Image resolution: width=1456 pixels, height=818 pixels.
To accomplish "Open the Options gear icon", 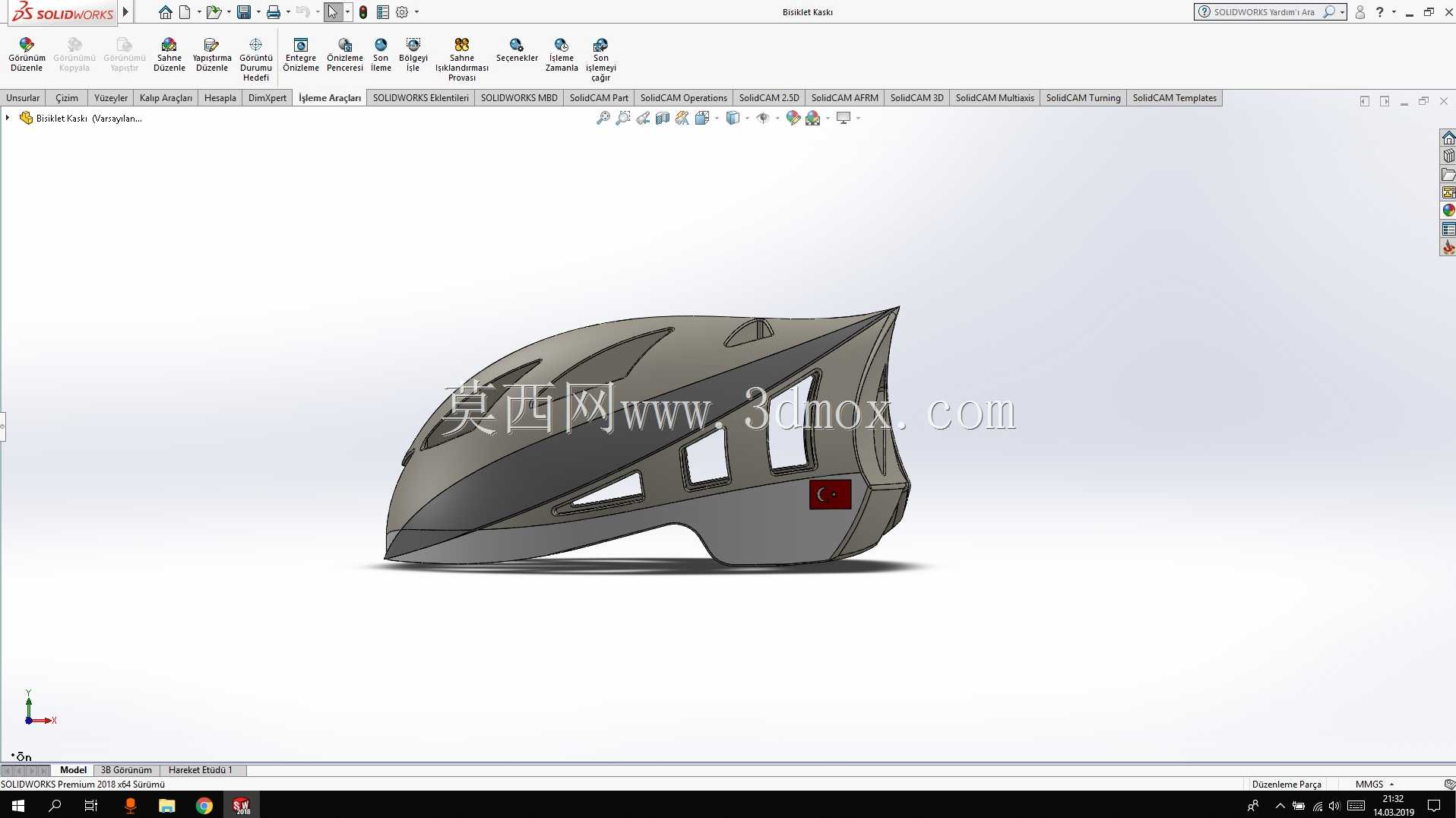I will tap(402, 12).
